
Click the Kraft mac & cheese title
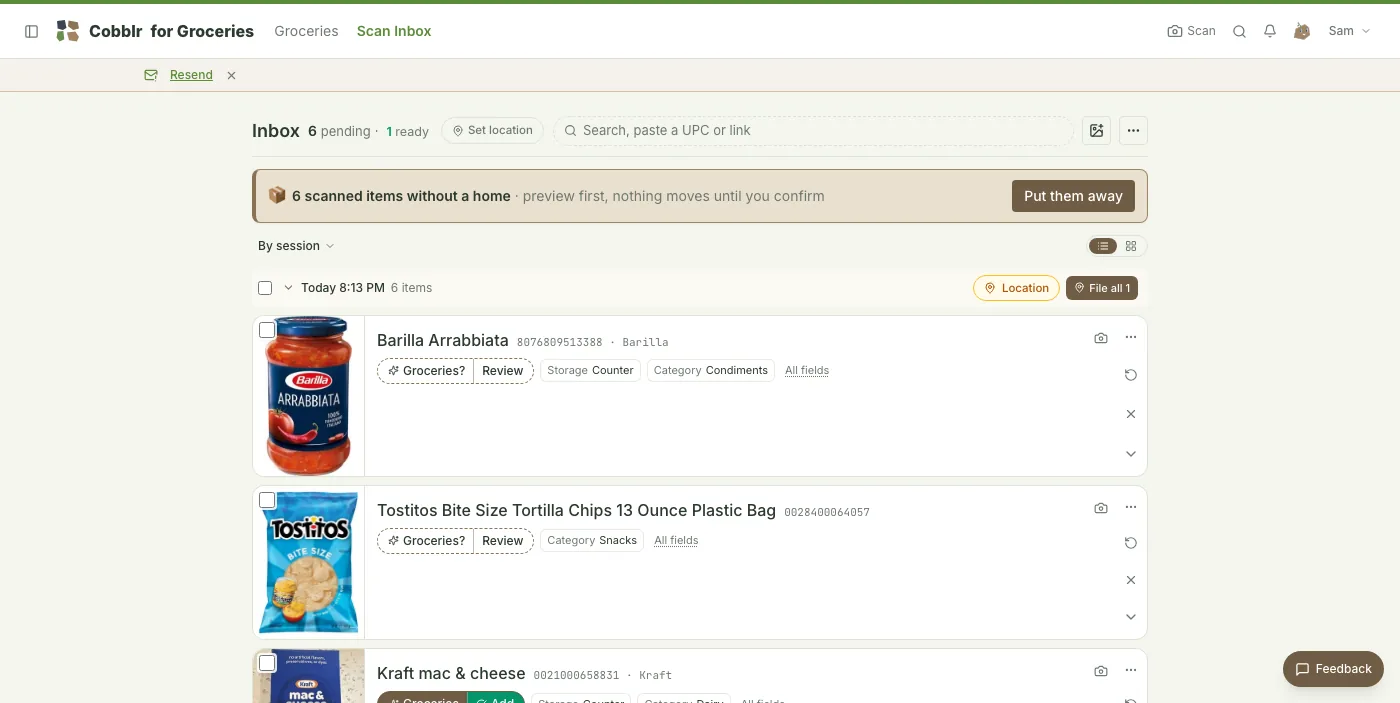coord(451,674)
